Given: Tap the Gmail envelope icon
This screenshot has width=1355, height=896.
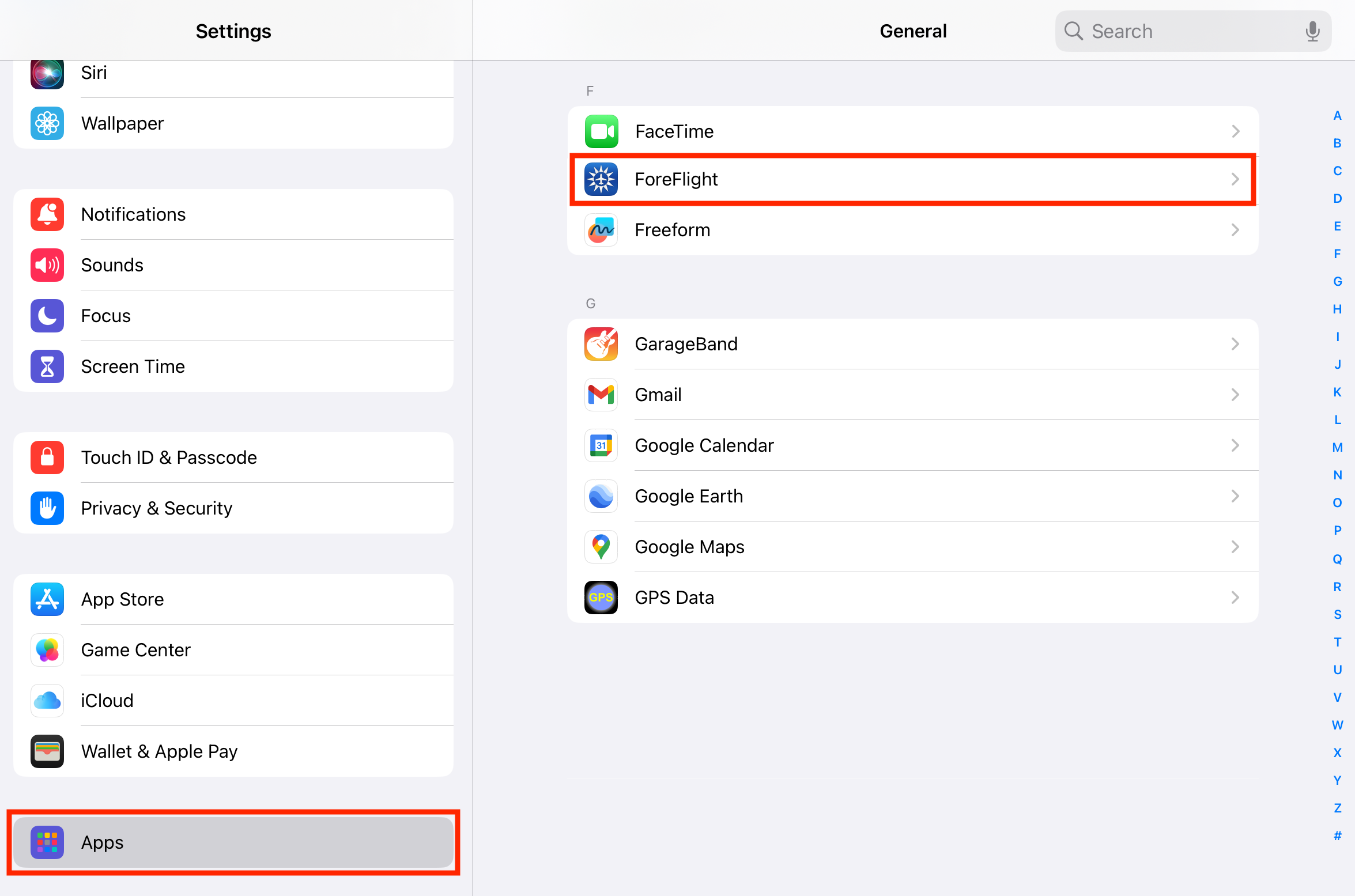Looking at the screenshot, I should pyautogui.click(x=601, y=395).
